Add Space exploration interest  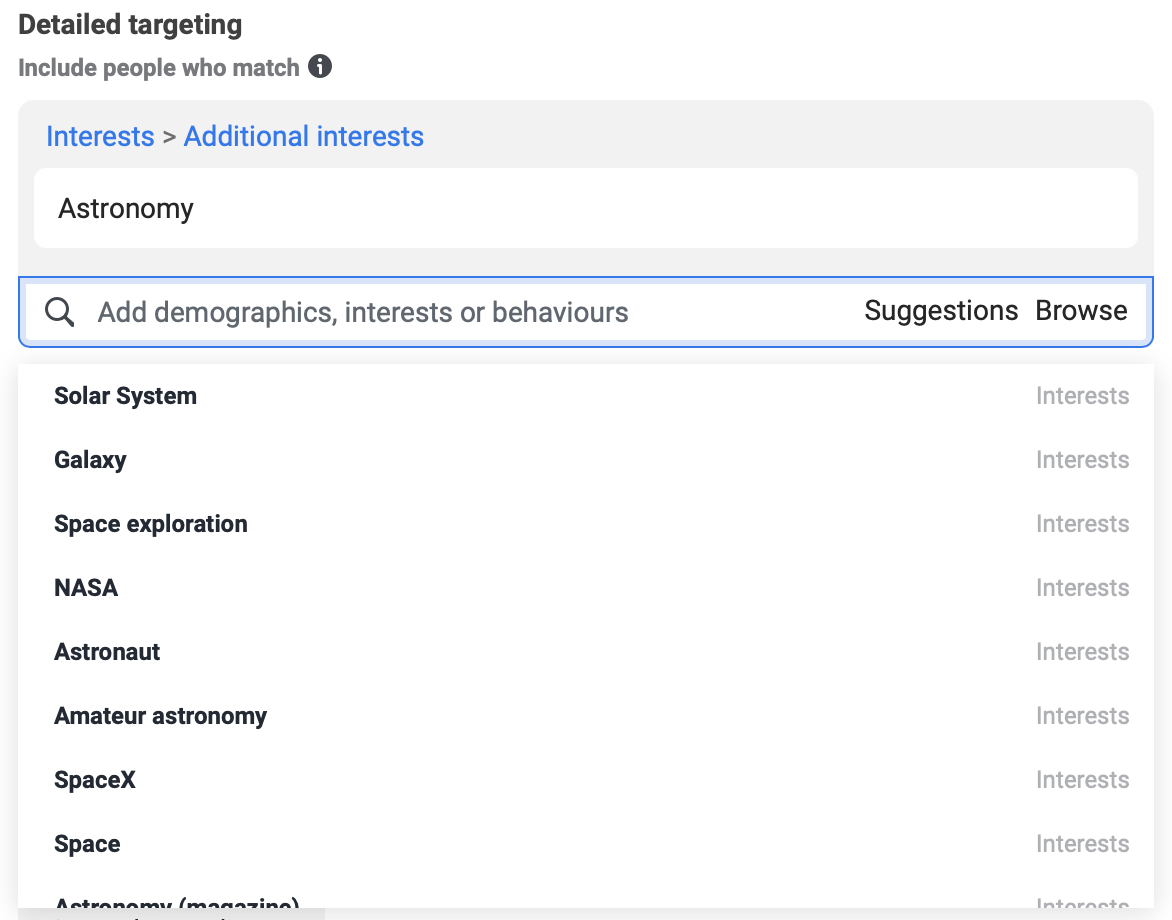[x=150, y=524]
